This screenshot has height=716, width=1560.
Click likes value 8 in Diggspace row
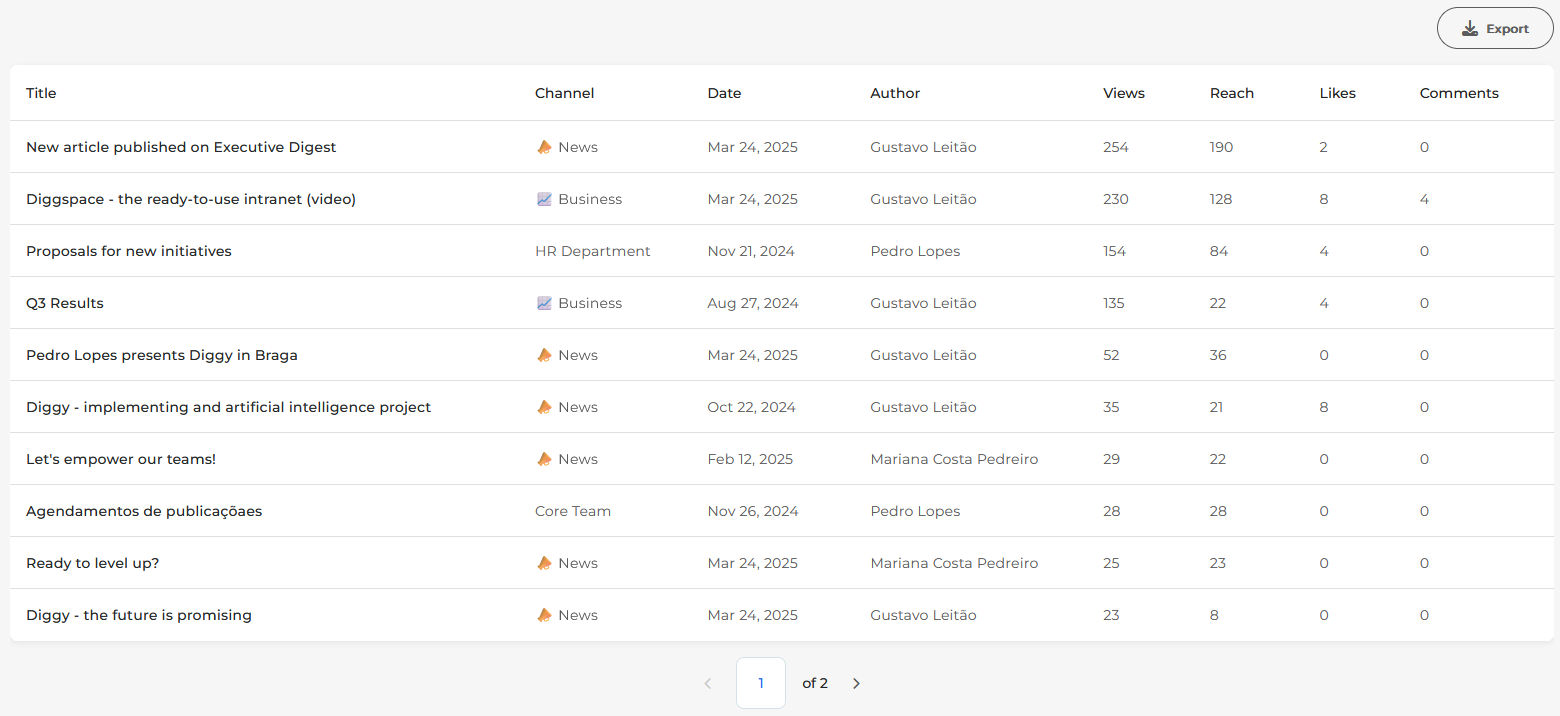pyautogui.click(x=1324, y=199)
